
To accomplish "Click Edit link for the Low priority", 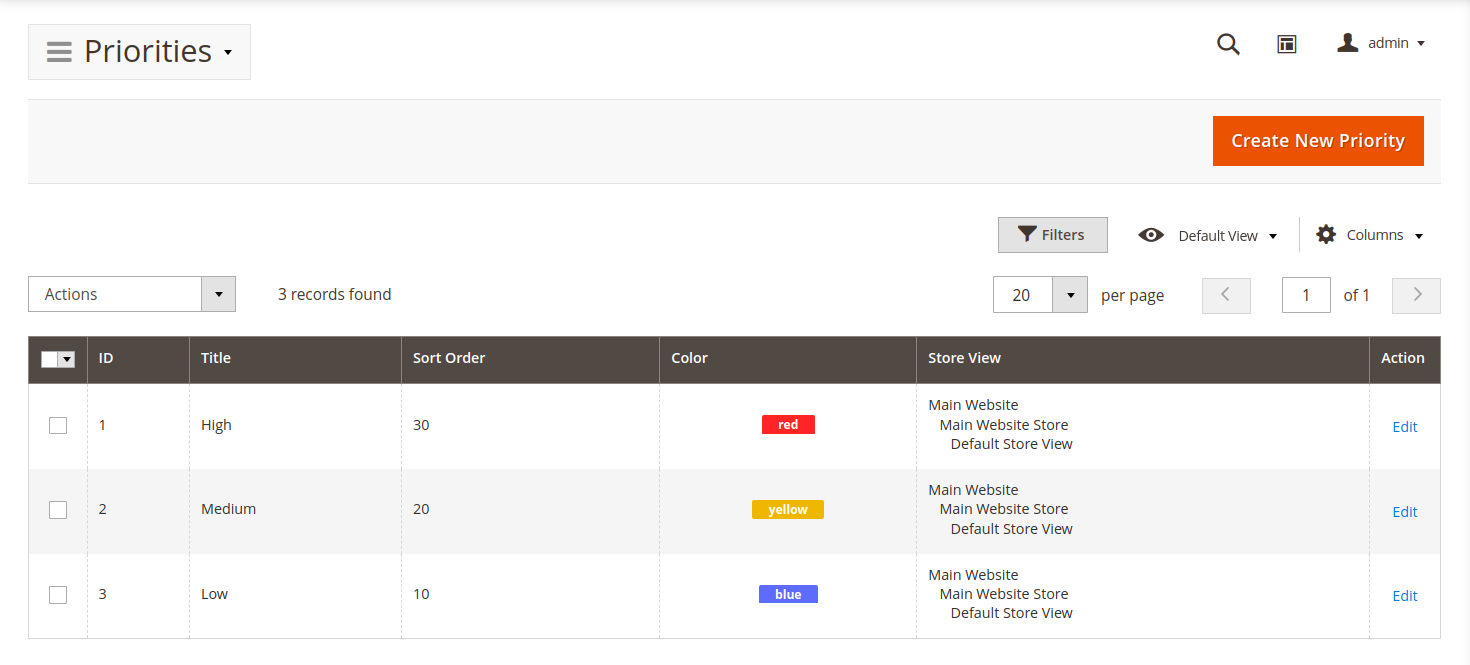I will pyautogui.click(x=1404, y=596).
